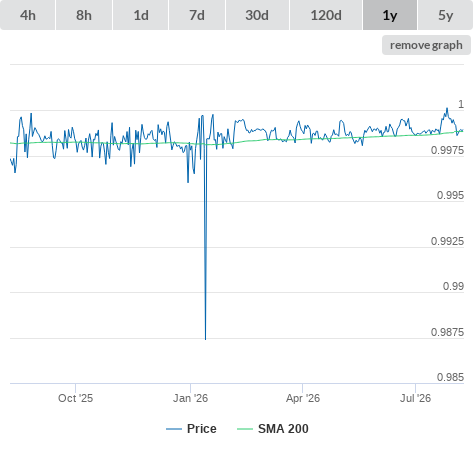The height and width of the screenshot is (455, 474).
Task: Toggle SMA 200 series in legend
Action: [x=273, y=429]
